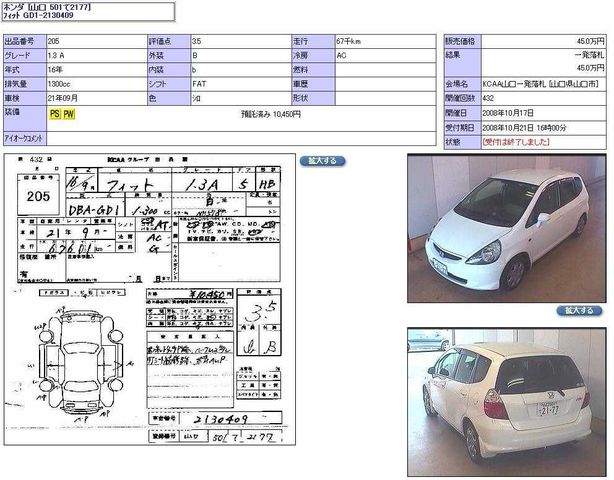
Task: Select the result text 一発落札
Action: (x=589, y=55)
